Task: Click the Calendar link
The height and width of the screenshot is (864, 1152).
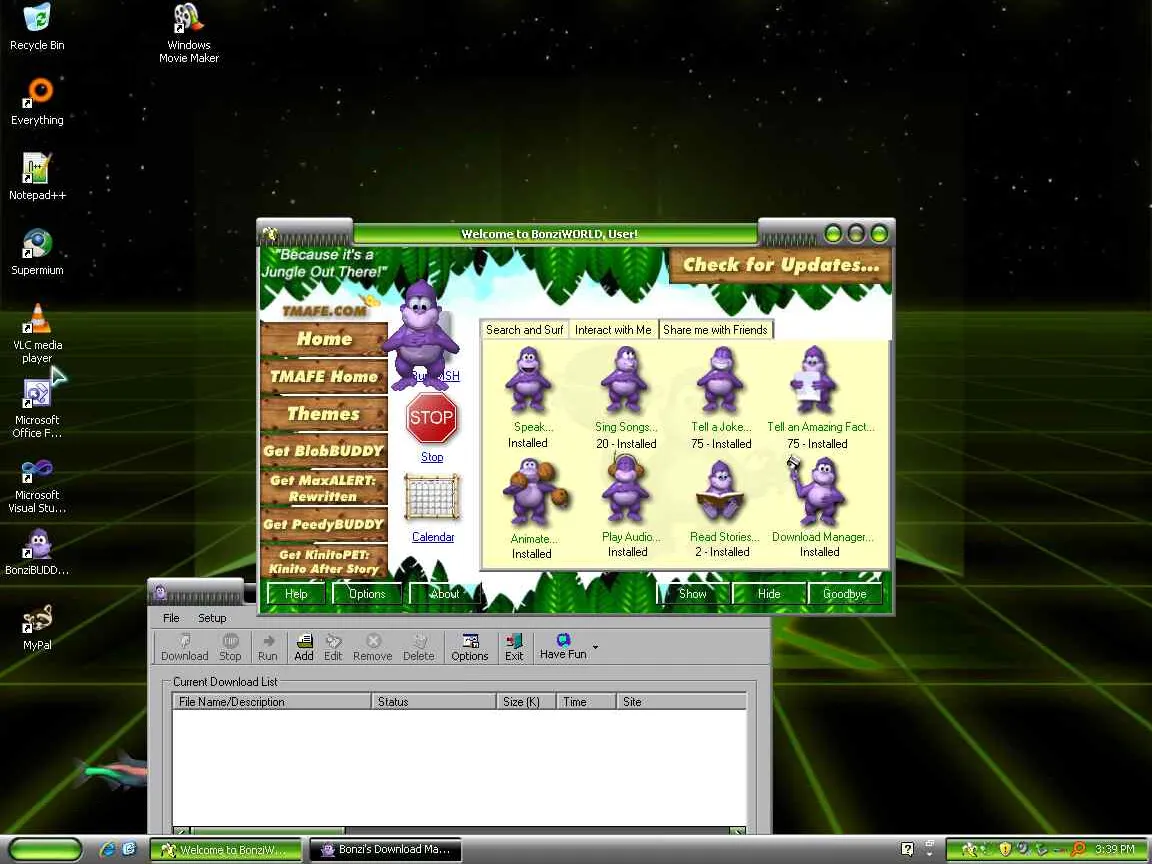Action: (433, 537)
